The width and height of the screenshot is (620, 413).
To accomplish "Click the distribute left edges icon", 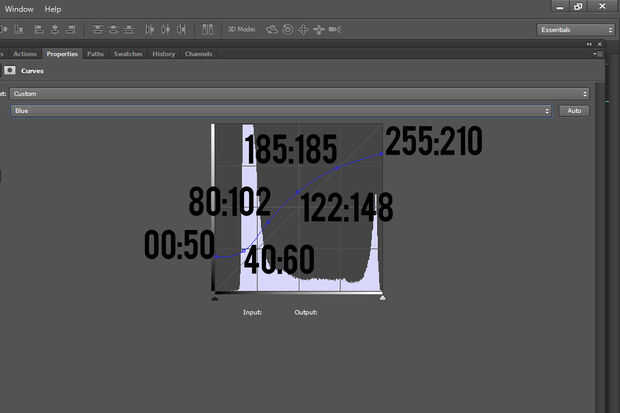I will click(149, 29).
